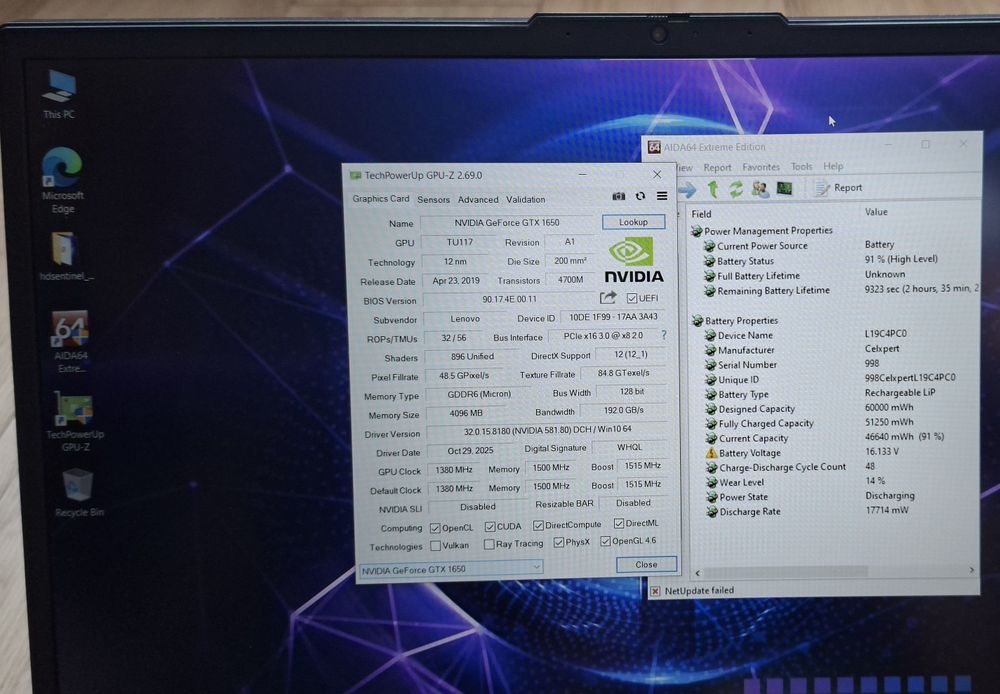Screen dimensions: 1000x694
Task: Click the Bus Interface question mark
Action: (664, 334)
